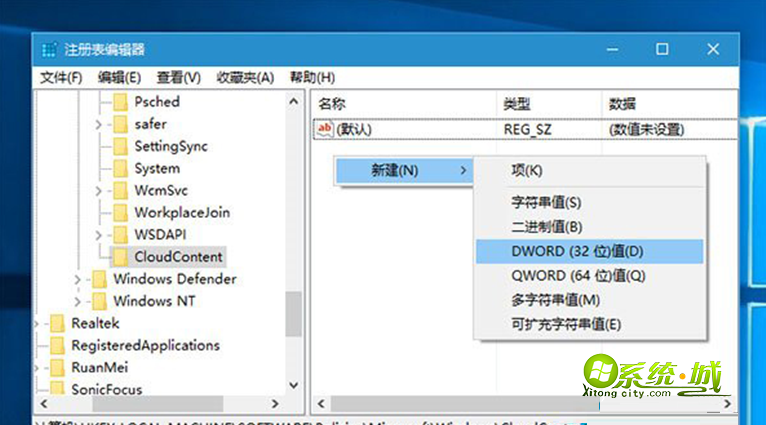Viewport: 766px width, 425px height.
Task: Expand the WcmSvc tree node
Action: (98, 191)
